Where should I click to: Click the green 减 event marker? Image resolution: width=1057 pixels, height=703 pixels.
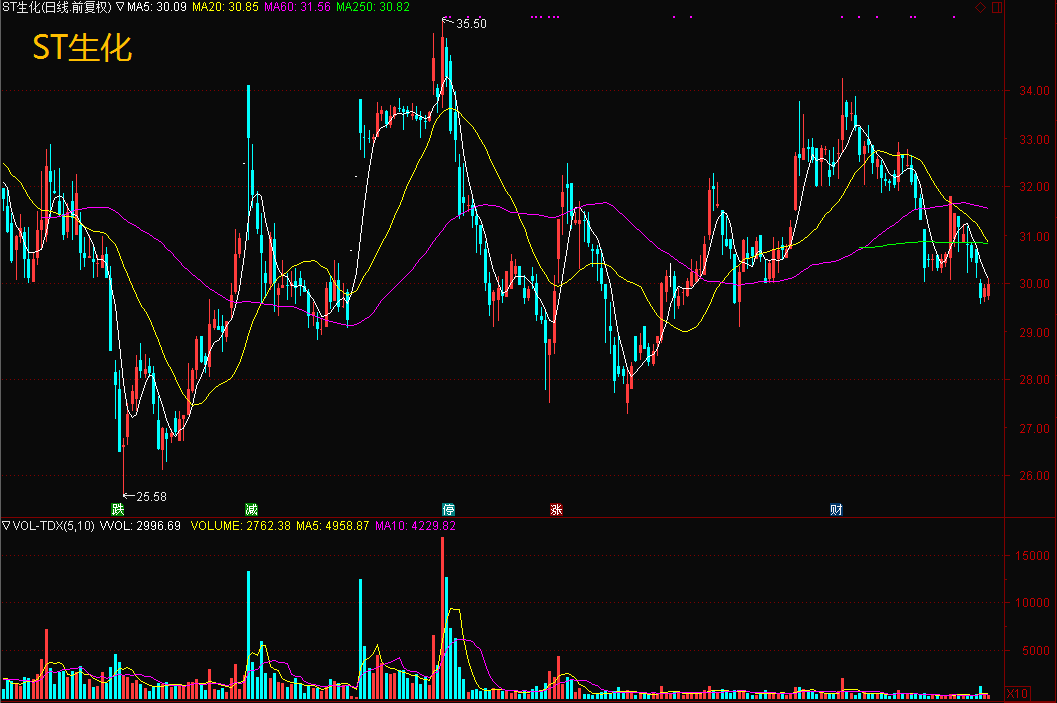pos(251,509)
